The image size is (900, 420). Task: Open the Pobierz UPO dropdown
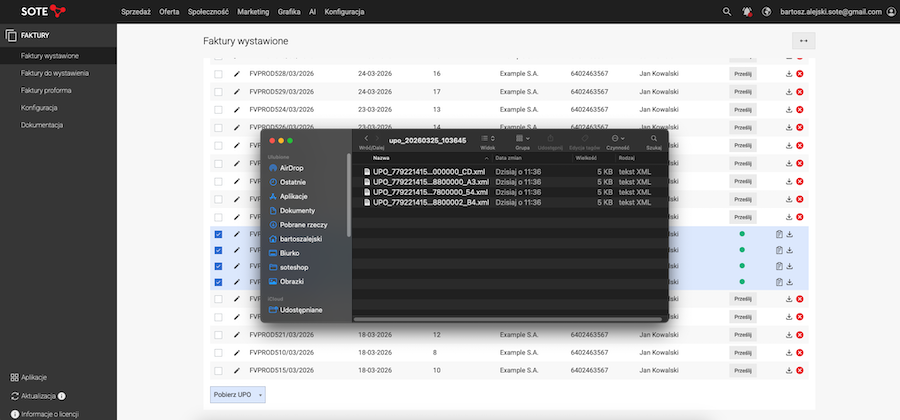(x=238, y=394)
